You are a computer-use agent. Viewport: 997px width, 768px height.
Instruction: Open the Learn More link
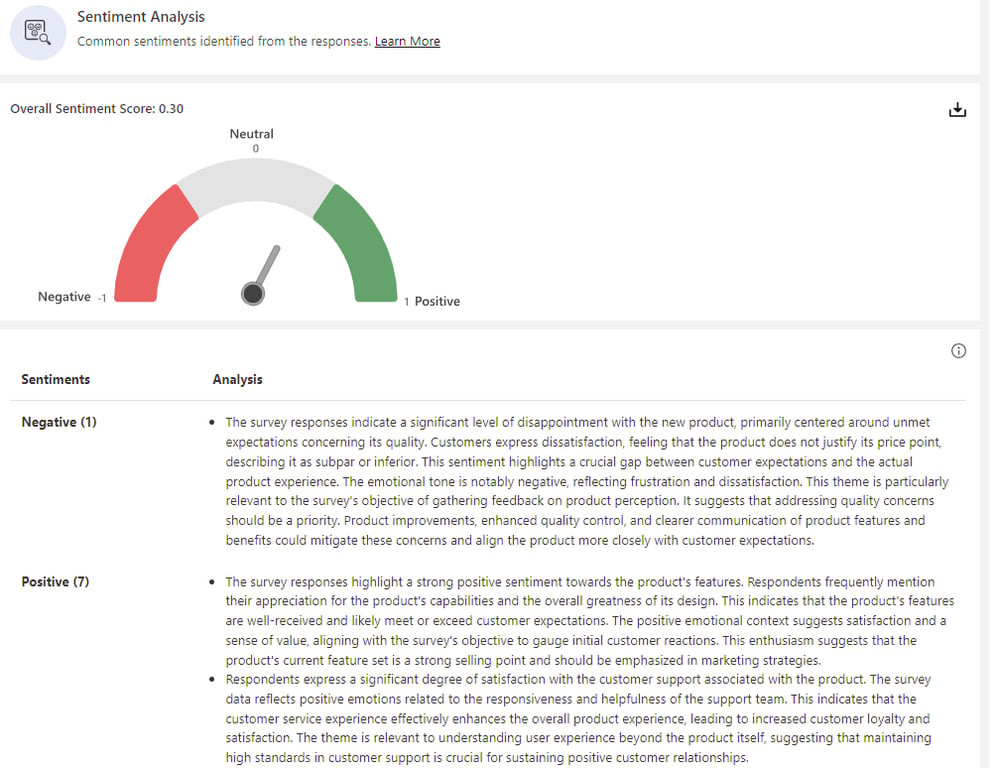point(407,41)
